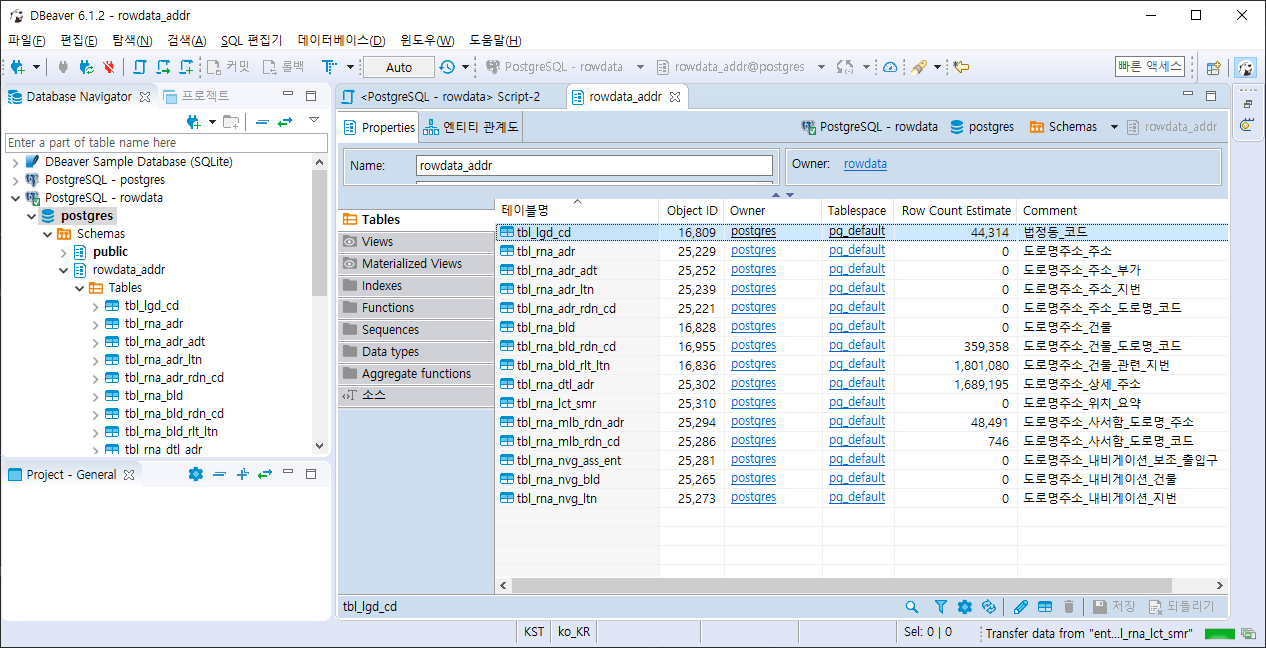Image resolution: width=1266 pixels, height=648 pixels.
Task: Open the transaction mode dropdown arrow
Action: click(x=350, y=67)
